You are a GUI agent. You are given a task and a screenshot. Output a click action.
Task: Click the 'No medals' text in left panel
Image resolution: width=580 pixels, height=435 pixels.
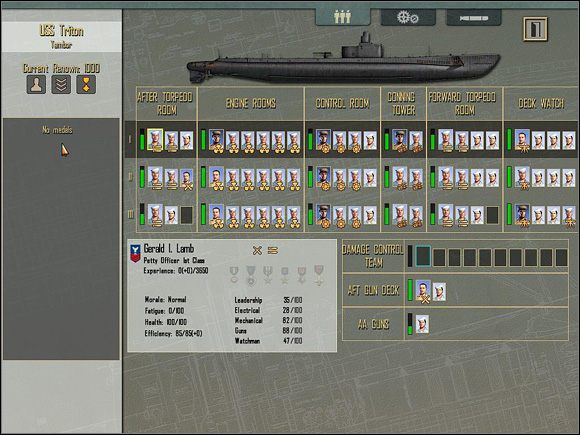[x=57, y=130]
